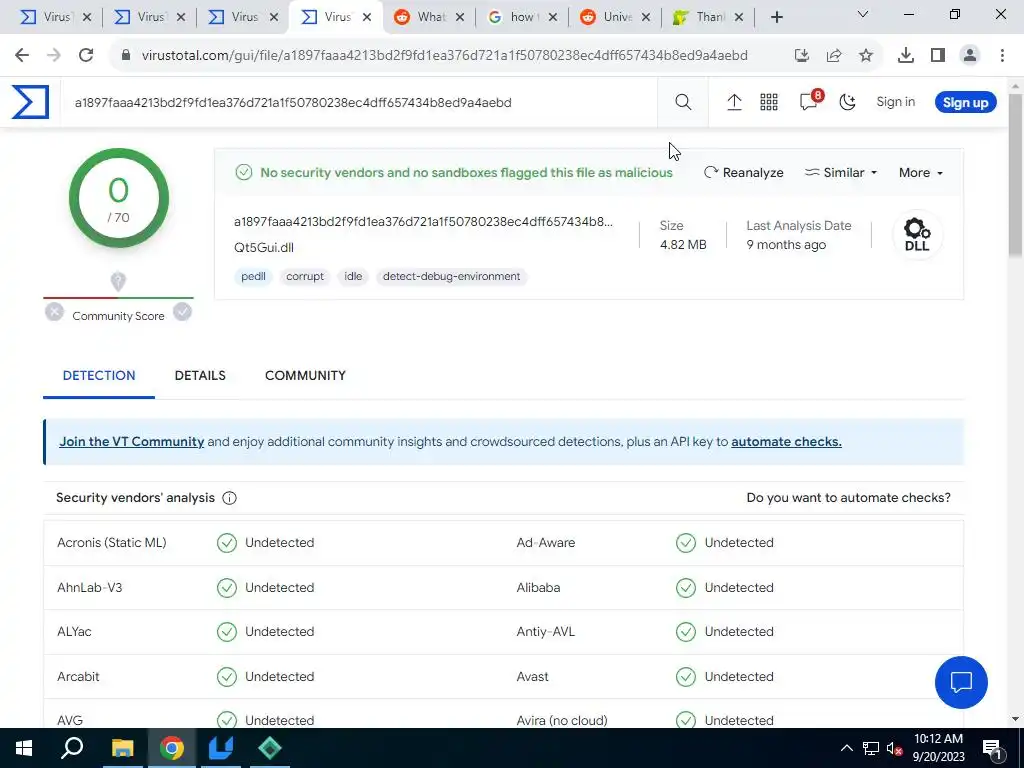
Task: Toggle dark mode moon icon
Action: click(847, 102)
